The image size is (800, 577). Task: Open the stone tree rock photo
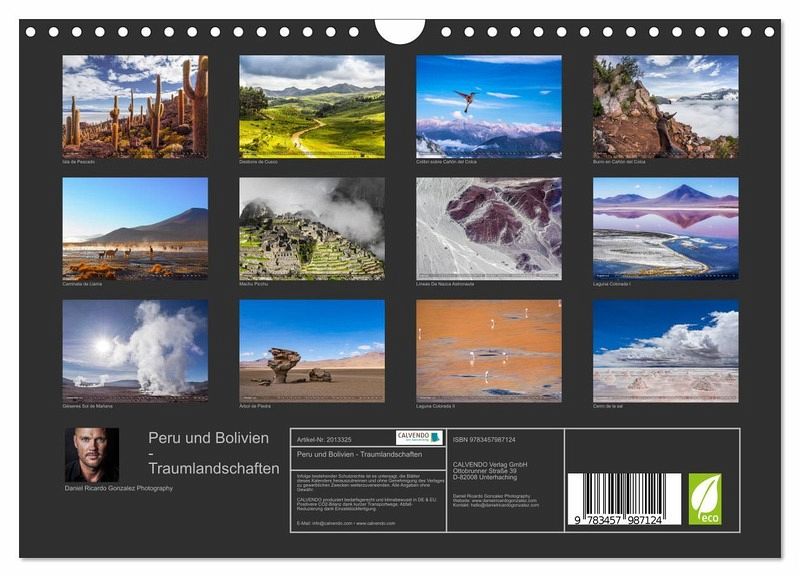(312, 351)
